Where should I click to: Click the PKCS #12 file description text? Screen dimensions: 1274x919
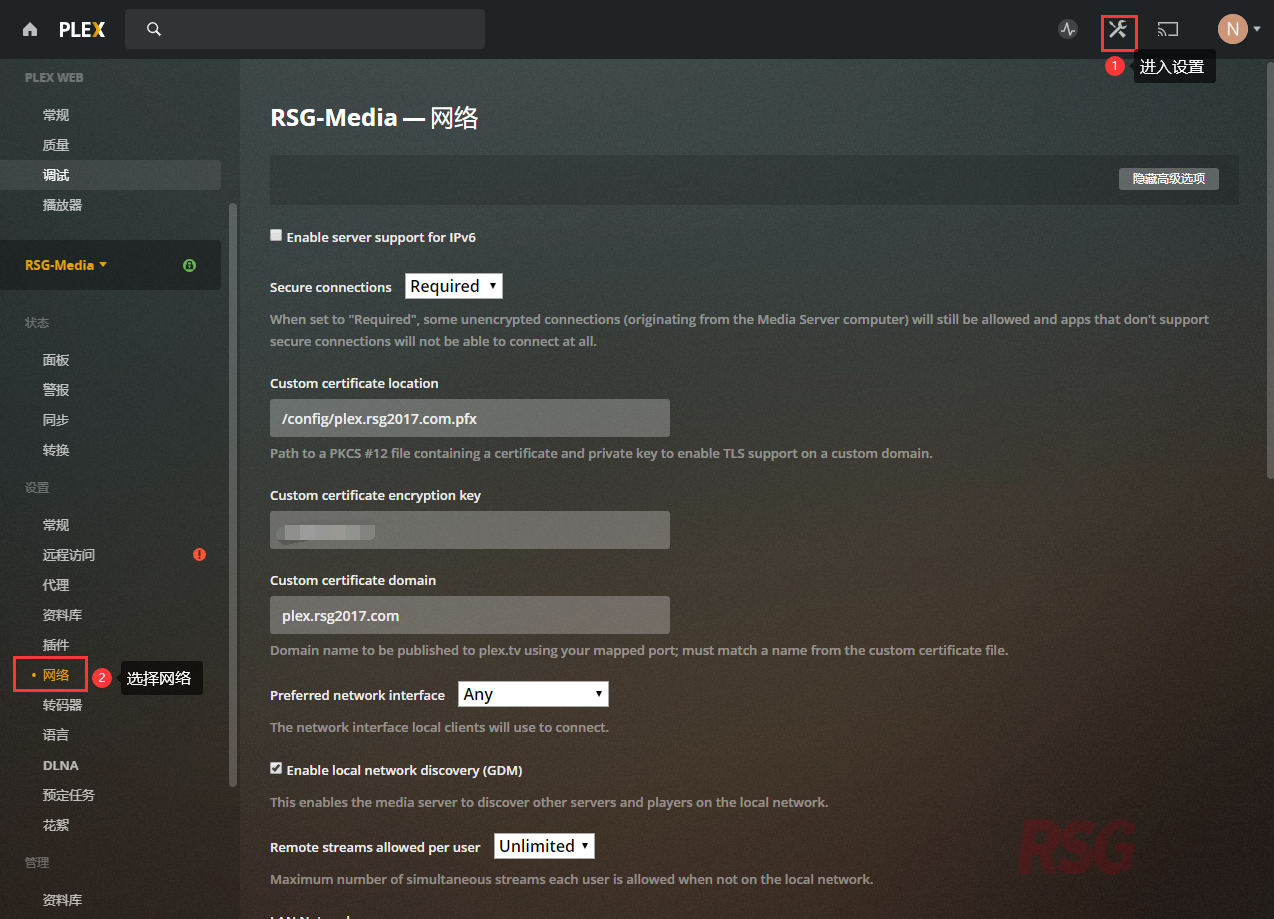(x=601, y=453)
